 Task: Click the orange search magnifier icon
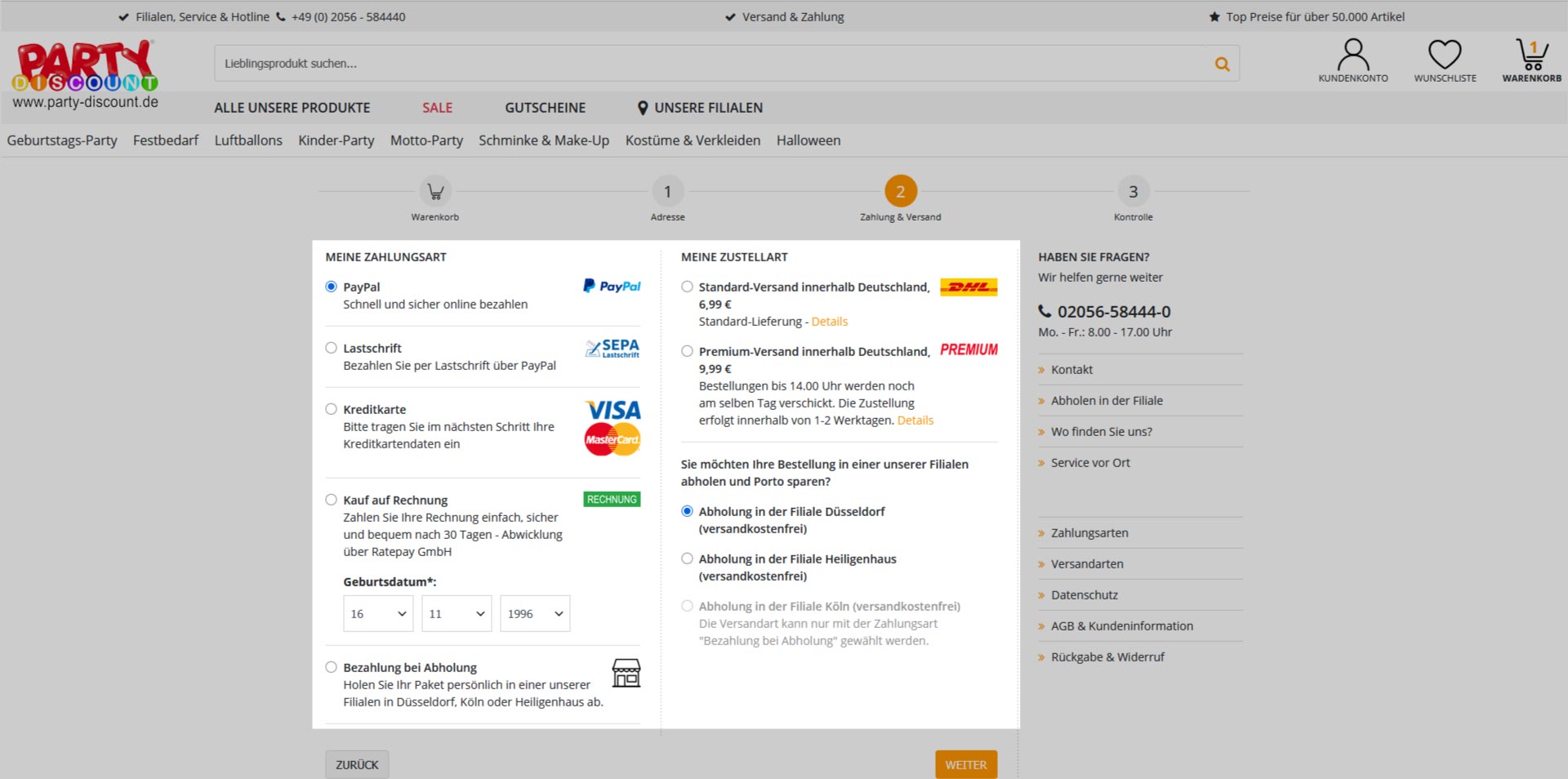pyautogui.click(x=1222, y=64)
